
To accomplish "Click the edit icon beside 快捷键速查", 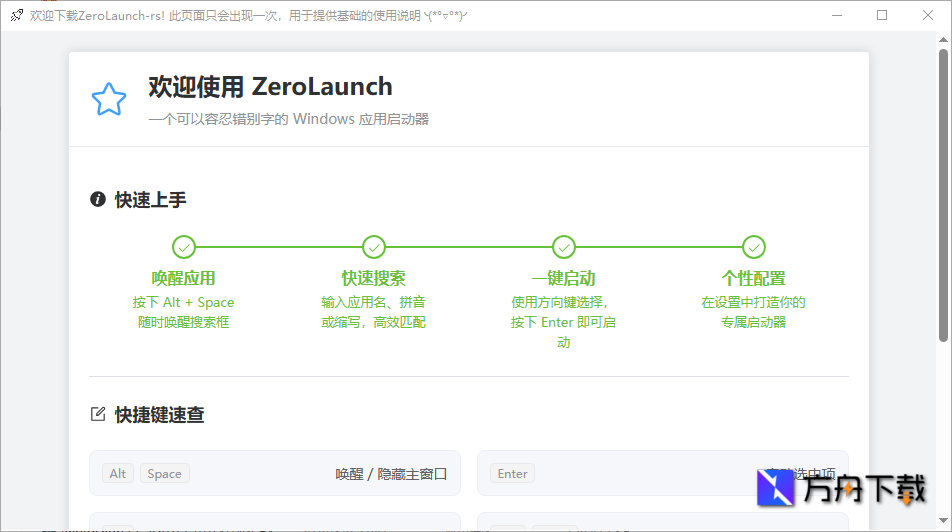I will pos(98,414).
